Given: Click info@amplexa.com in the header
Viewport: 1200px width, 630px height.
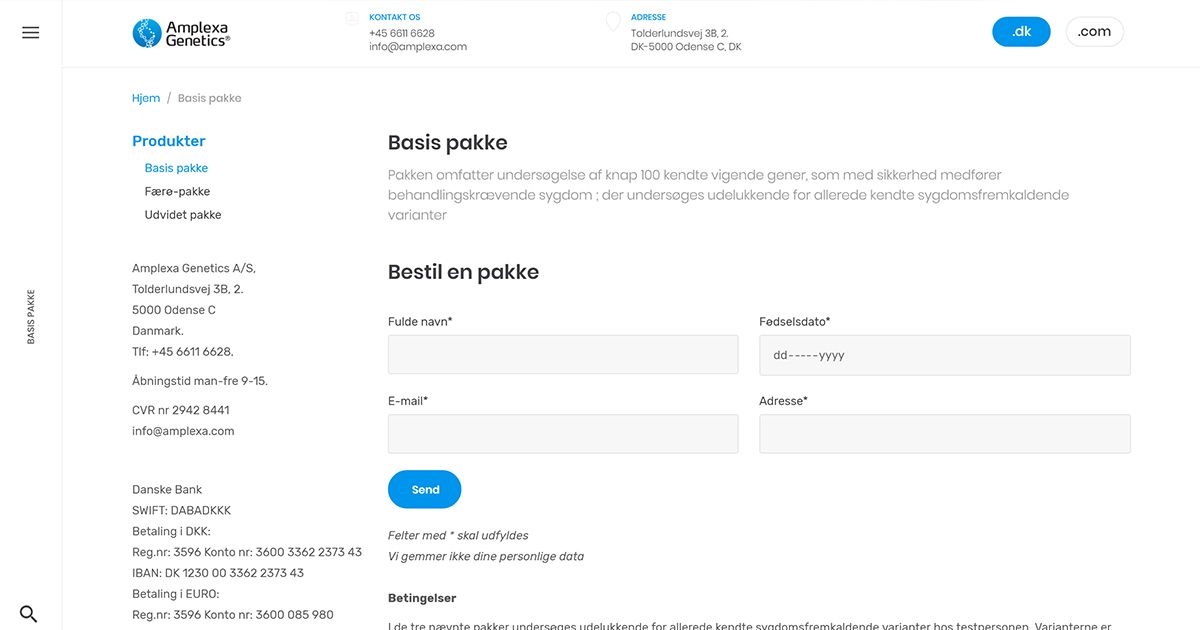Looking at the screenshot, I should [x=418, y=47].
